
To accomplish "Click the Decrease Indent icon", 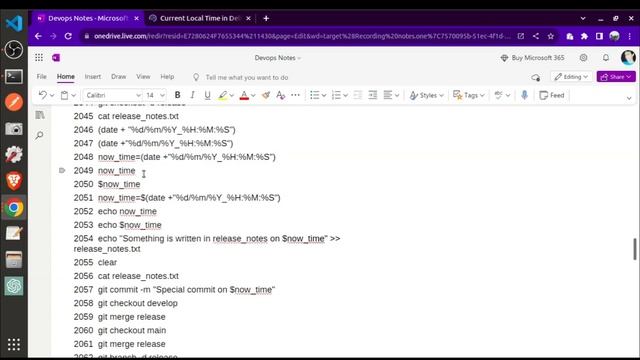I will [358, 95].
